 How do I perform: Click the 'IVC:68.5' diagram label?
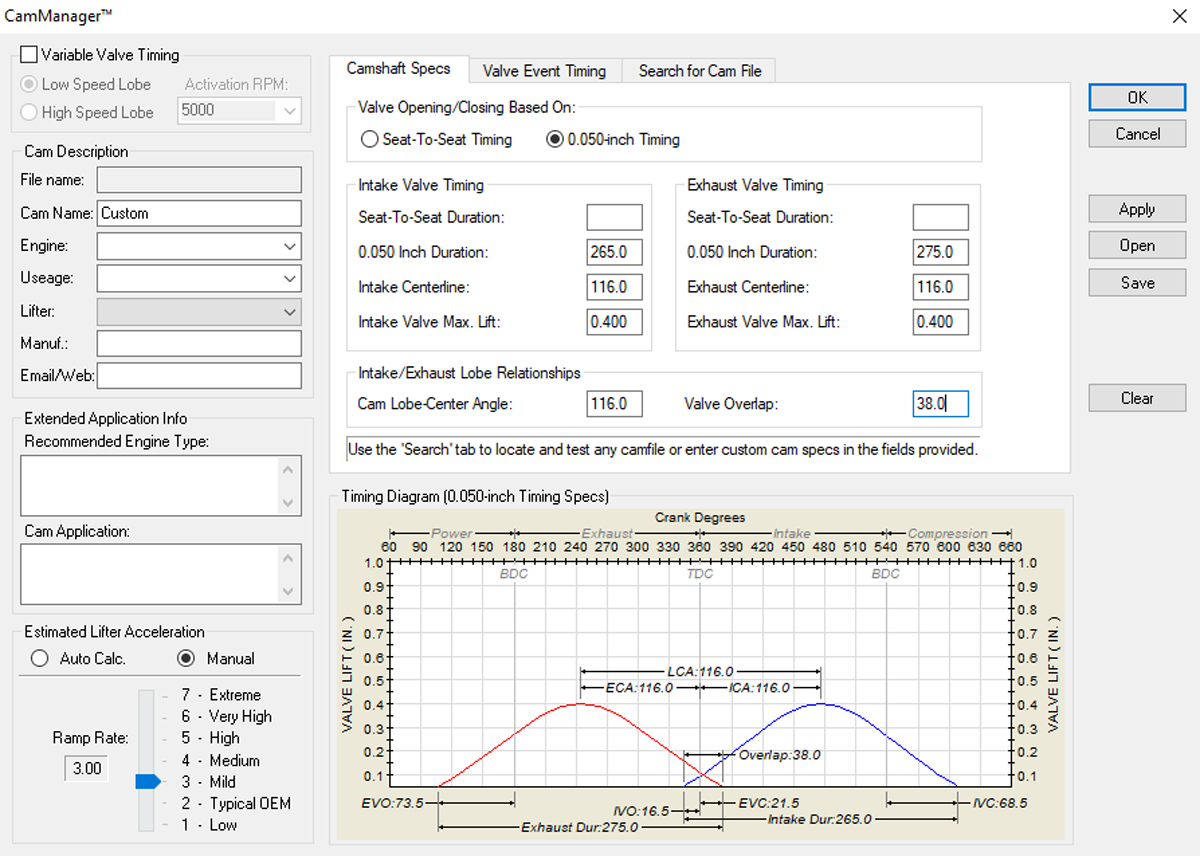click(x=1000, y=802)
